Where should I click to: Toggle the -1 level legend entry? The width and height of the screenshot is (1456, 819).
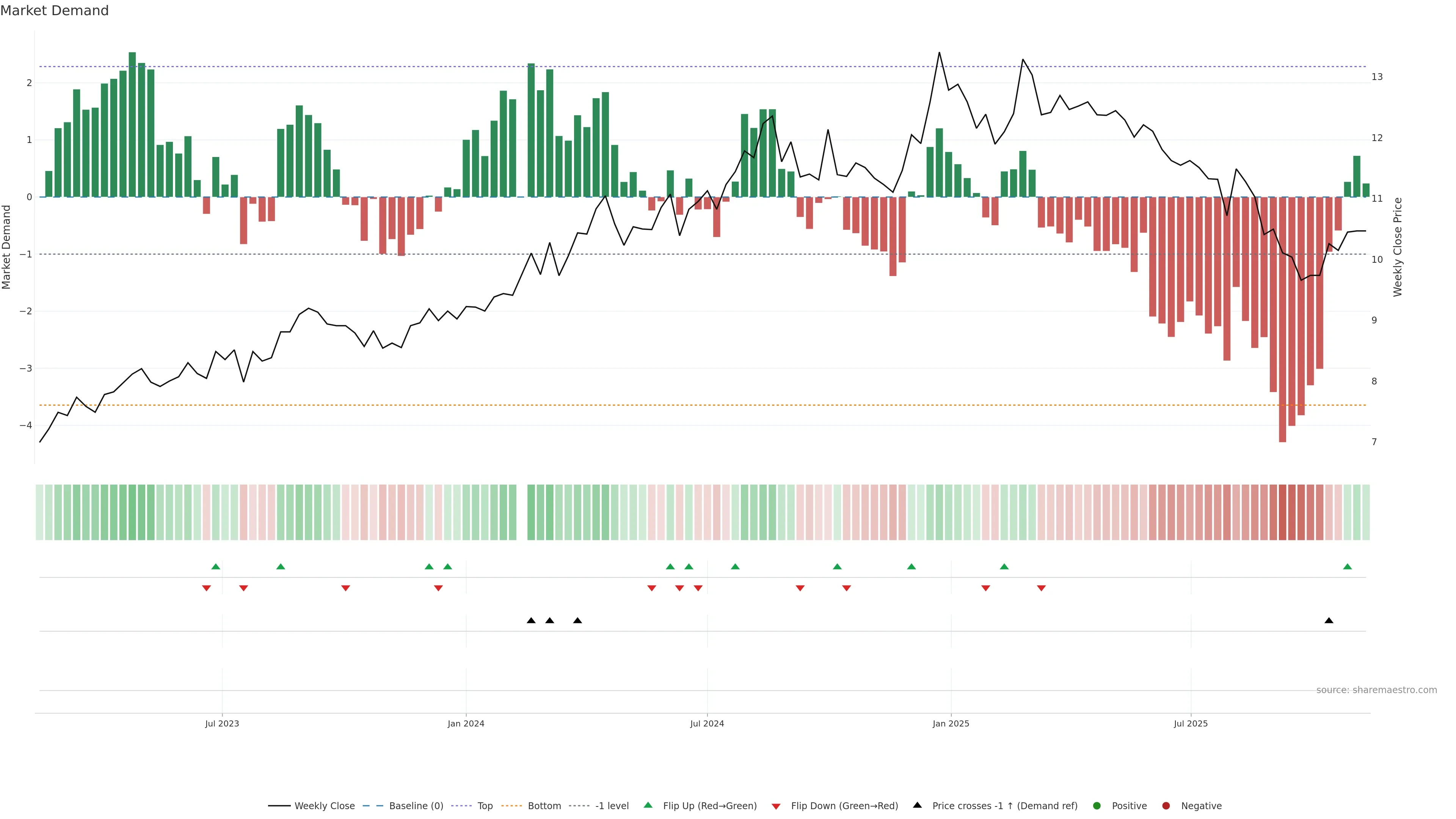612,805
